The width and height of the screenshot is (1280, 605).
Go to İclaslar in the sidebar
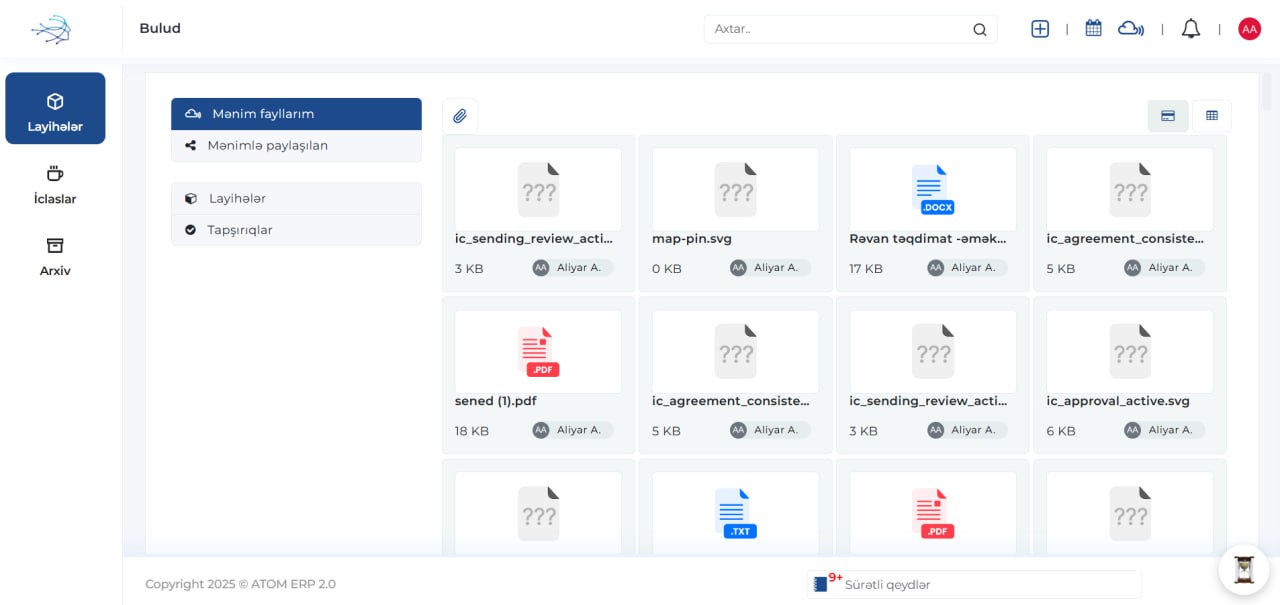point(55,185)
